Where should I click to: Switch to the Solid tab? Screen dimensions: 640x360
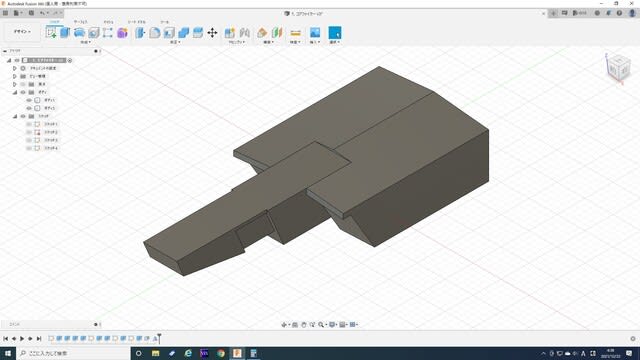click(x=55, y=22)
